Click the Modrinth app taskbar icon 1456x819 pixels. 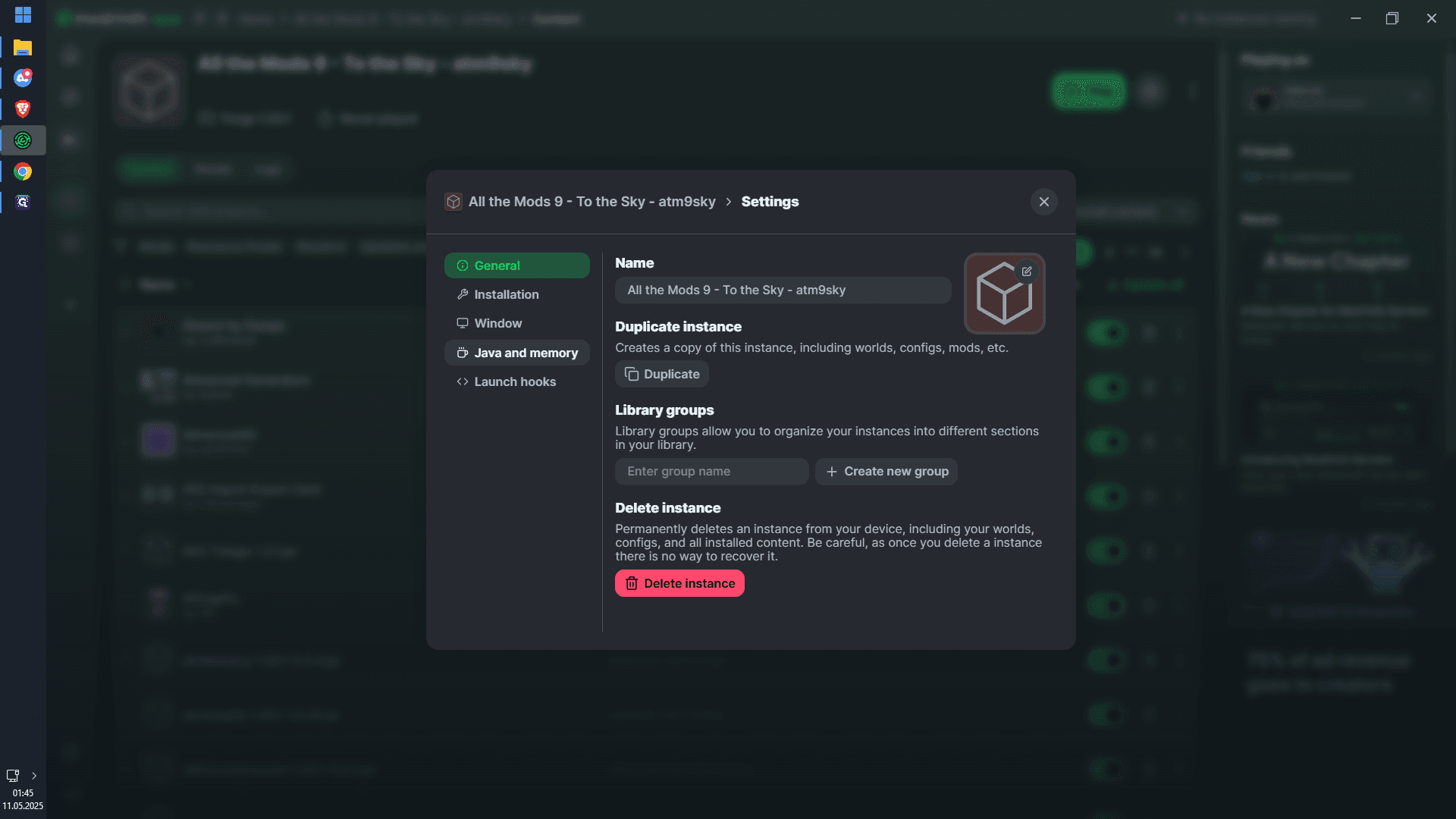pos(23,140)
